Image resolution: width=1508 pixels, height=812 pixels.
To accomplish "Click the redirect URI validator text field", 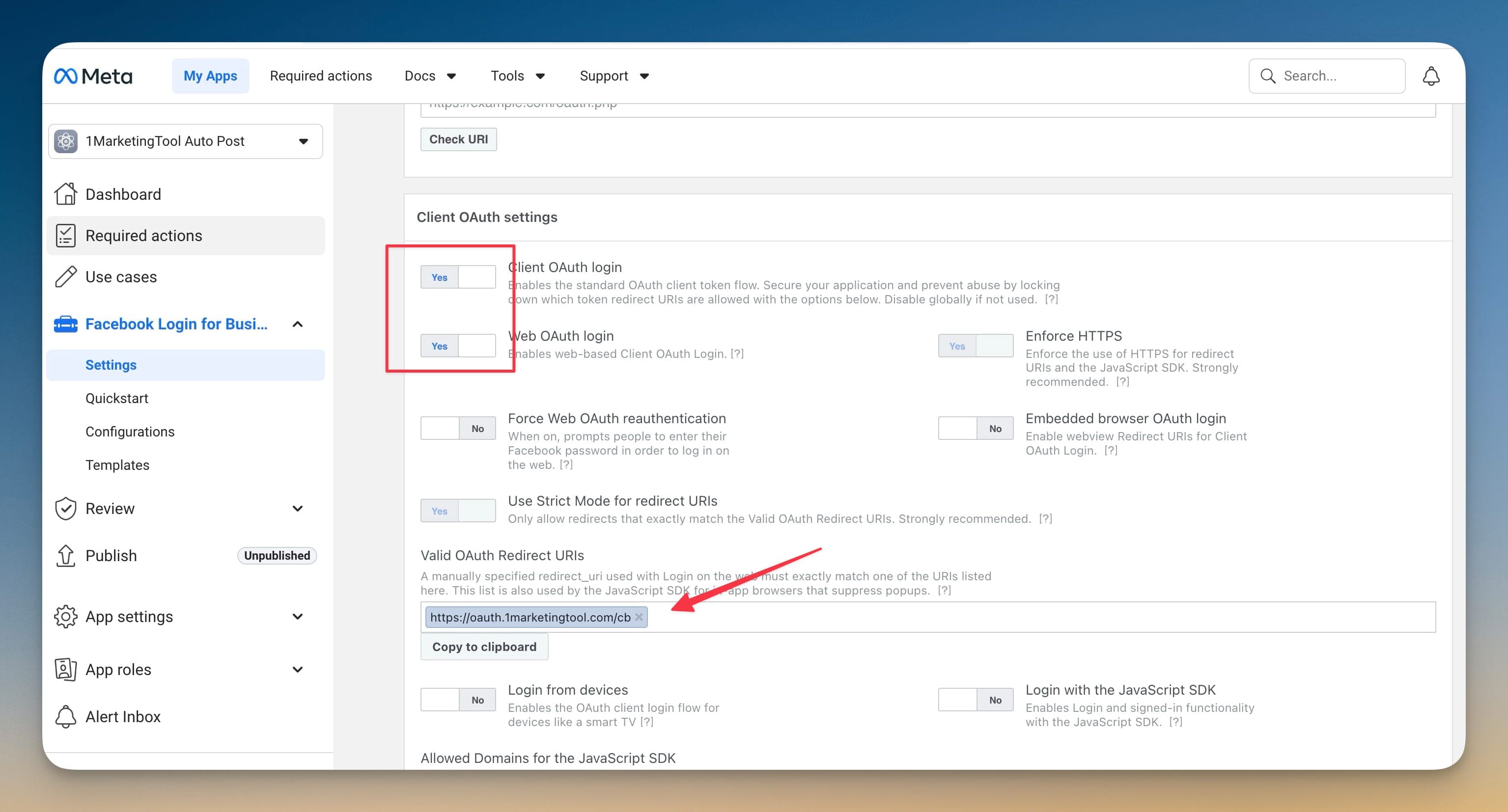I will point(928,110).
